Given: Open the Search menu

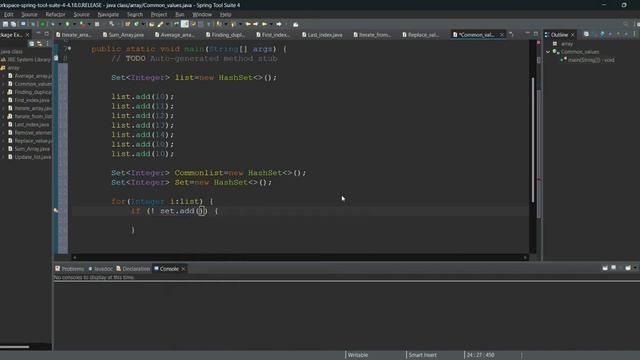Looking at the screenshot, I should click(135, 14).
